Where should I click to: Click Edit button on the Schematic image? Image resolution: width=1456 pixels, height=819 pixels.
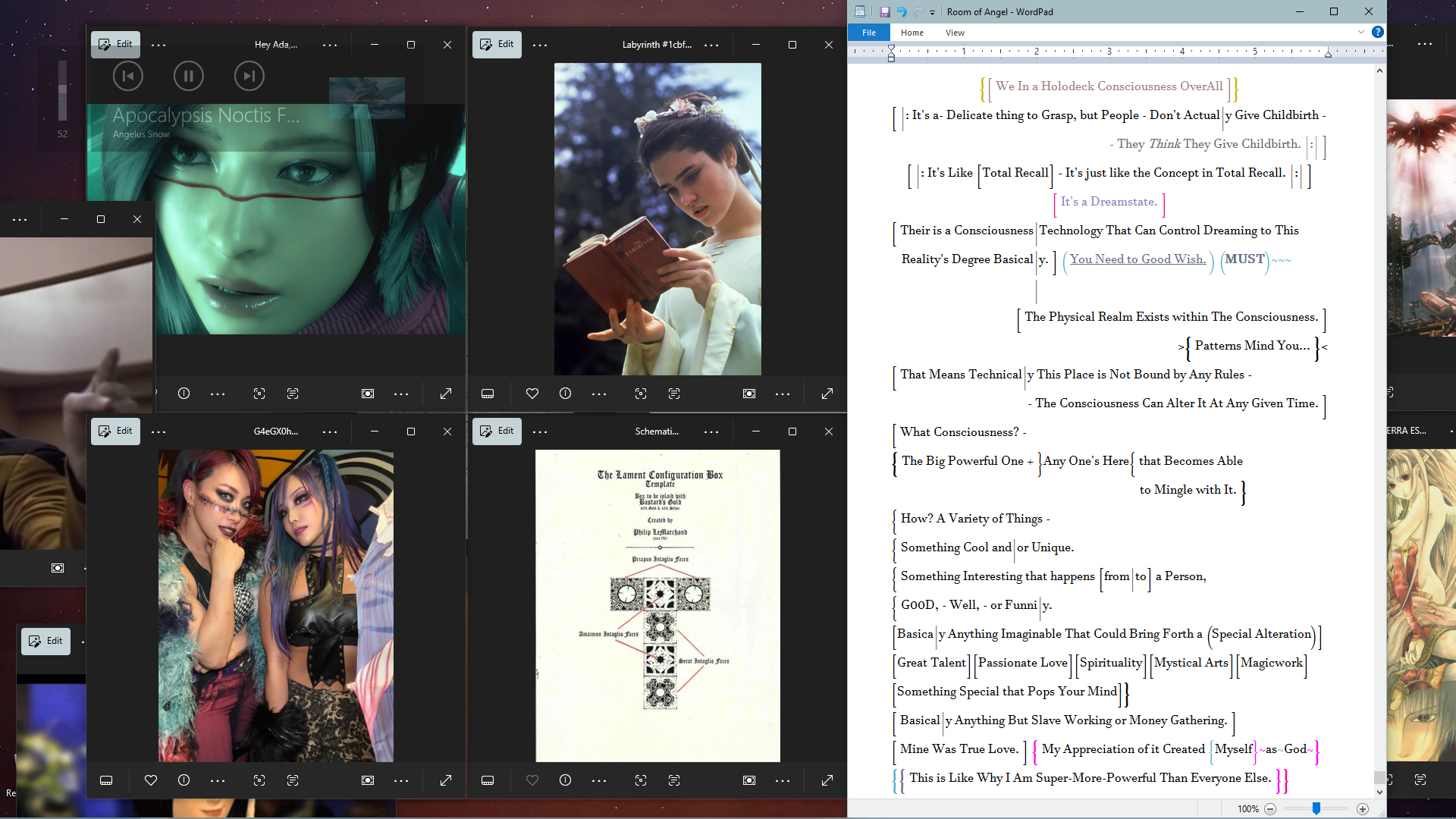coord(497,431)
